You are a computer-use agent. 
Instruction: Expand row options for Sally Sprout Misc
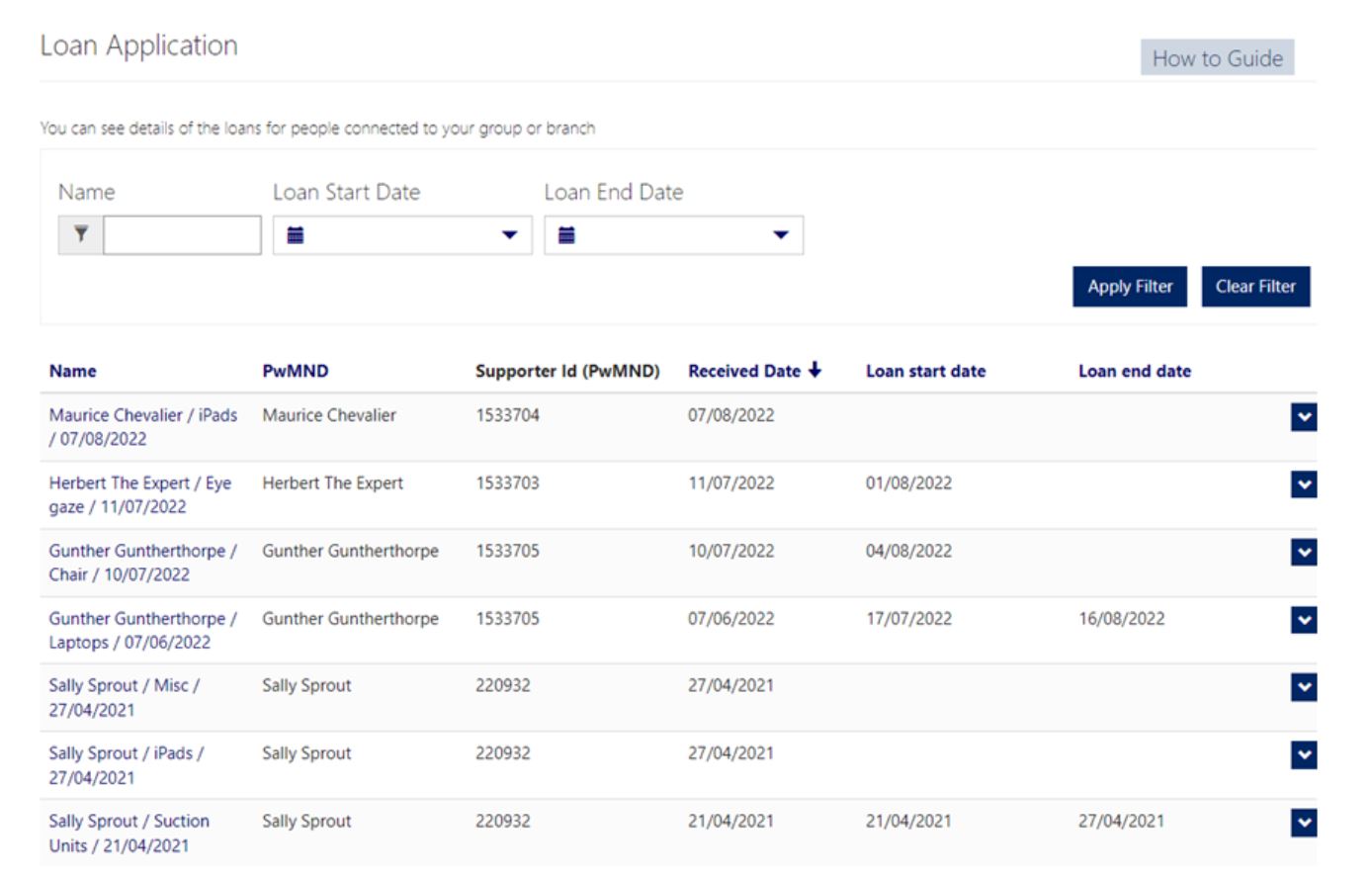pyautogui.click(x=1304, y=687)
